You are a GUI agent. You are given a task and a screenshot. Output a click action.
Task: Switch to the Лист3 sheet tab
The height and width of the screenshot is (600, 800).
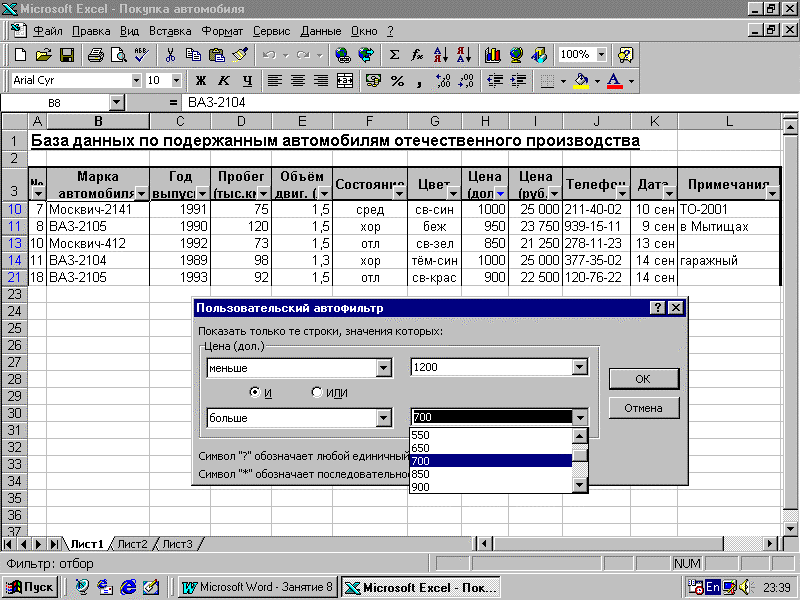click(178, 544)
